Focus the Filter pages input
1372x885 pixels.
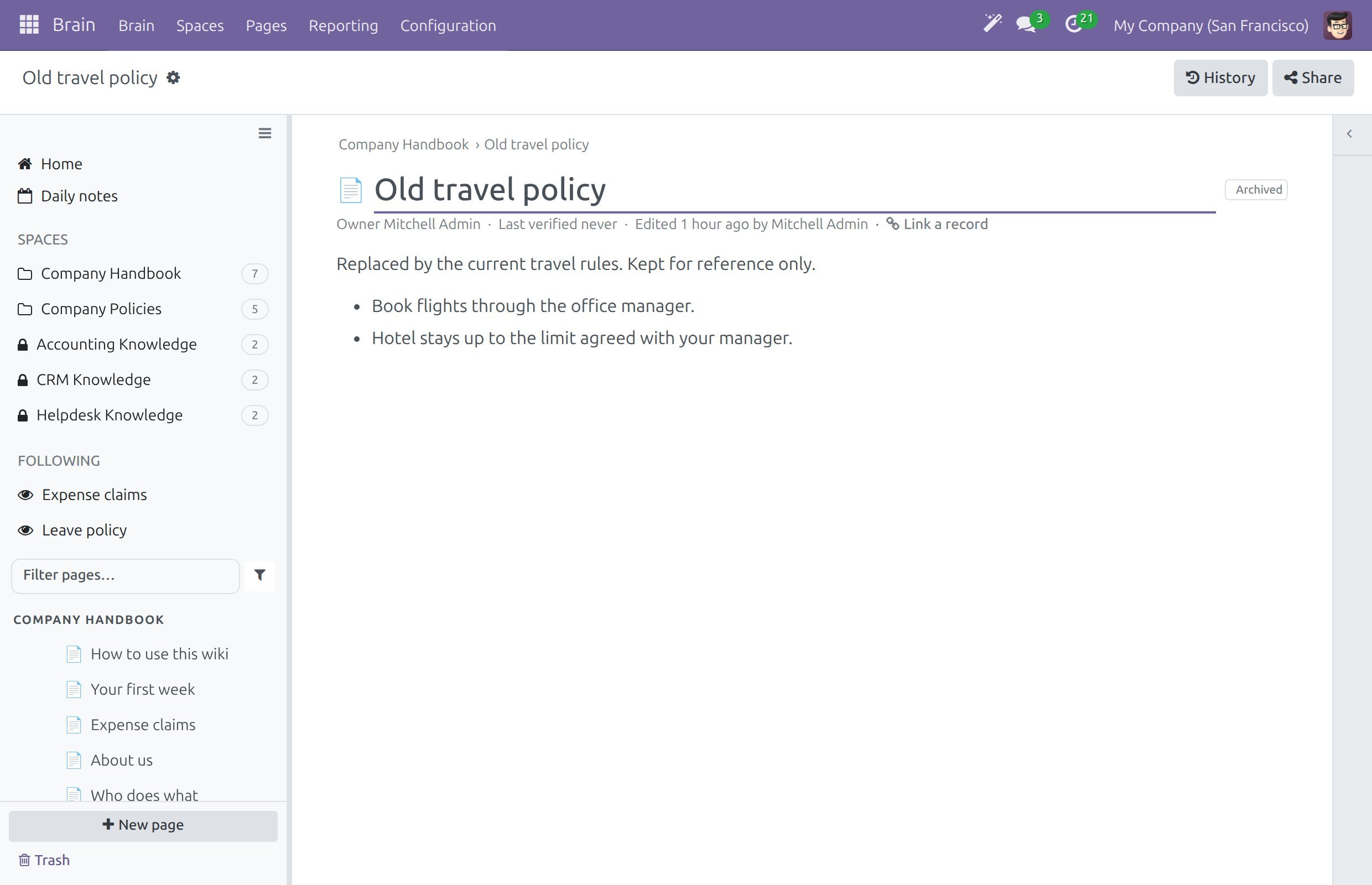pos(125,576)
